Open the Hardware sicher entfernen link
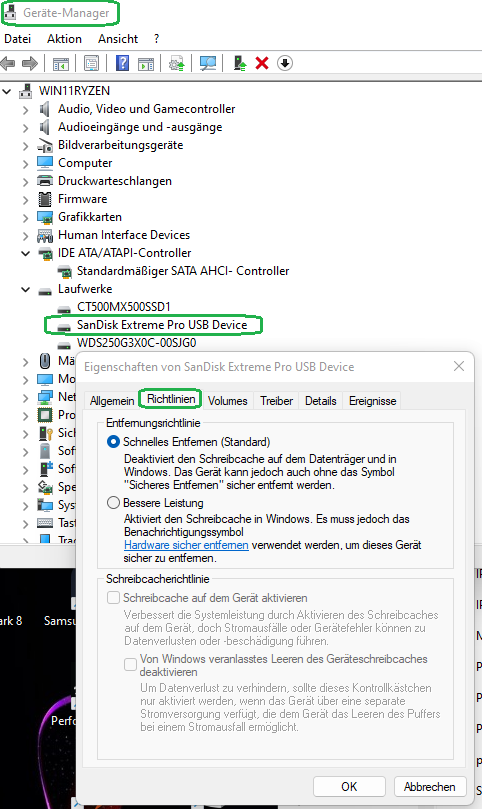This screenshot has width=482, height=809. click(x=186, y=545)
